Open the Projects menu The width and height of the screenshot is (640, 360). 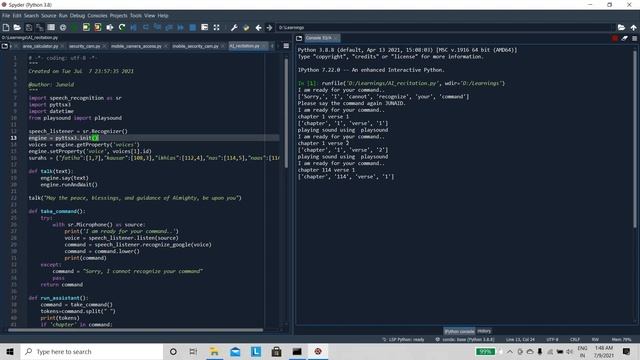118,16
